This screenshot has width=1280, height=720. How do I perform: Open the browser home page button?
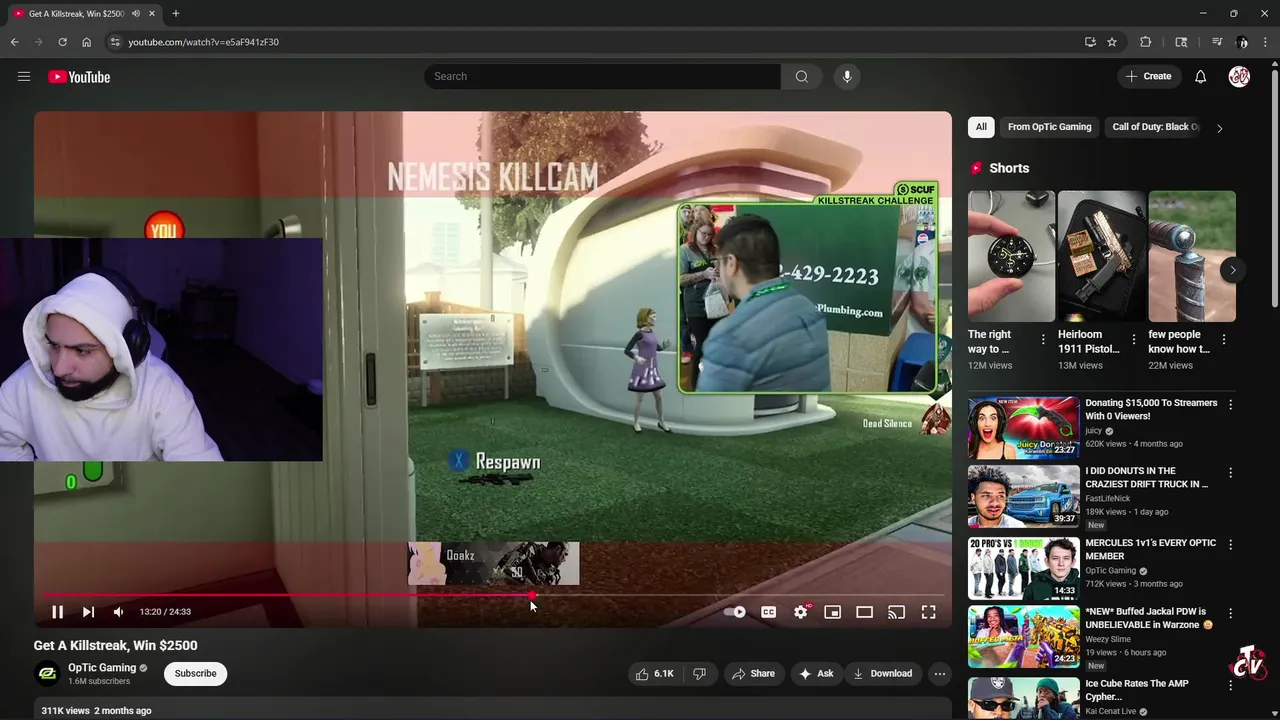[86, 42]
